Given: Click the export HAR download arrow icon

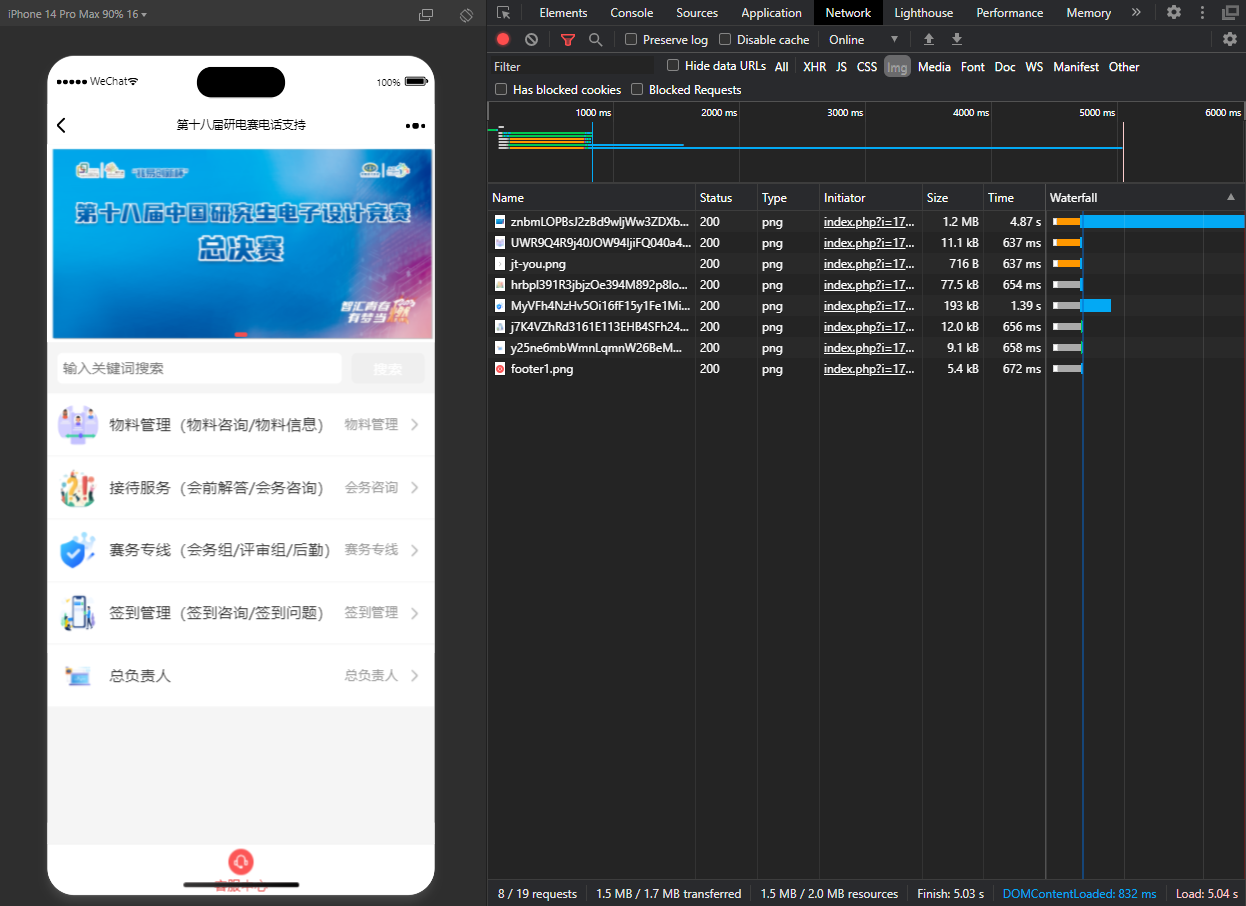Looking at the screenshot, I should pos(957,40).
